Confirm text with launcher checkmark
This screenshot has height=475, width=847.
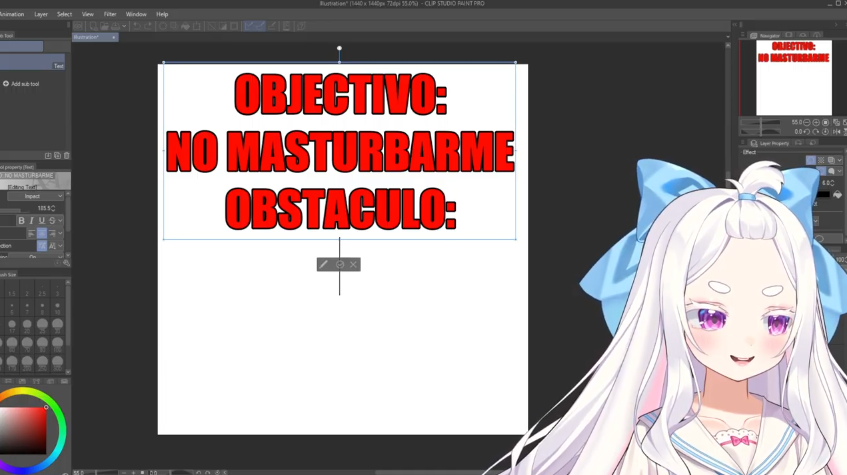click(x=340, y=264)
